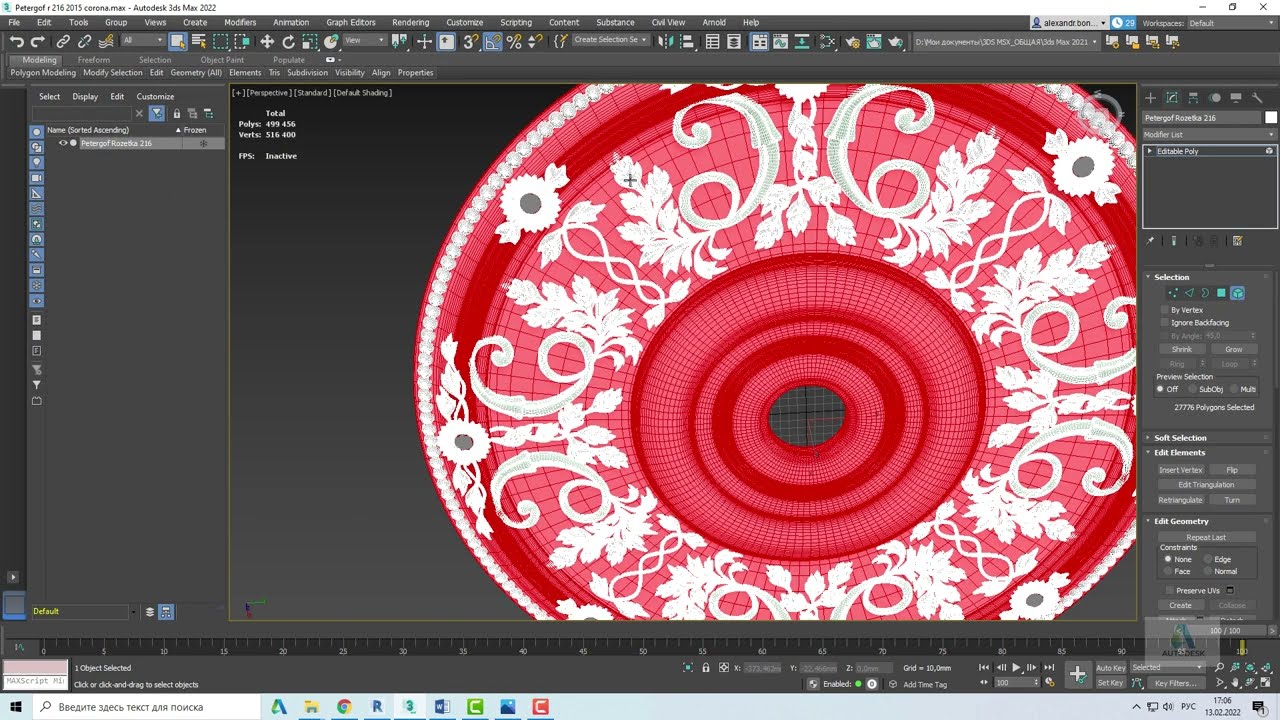Switch to the Object Paint ribbon tab

[222, 60]
